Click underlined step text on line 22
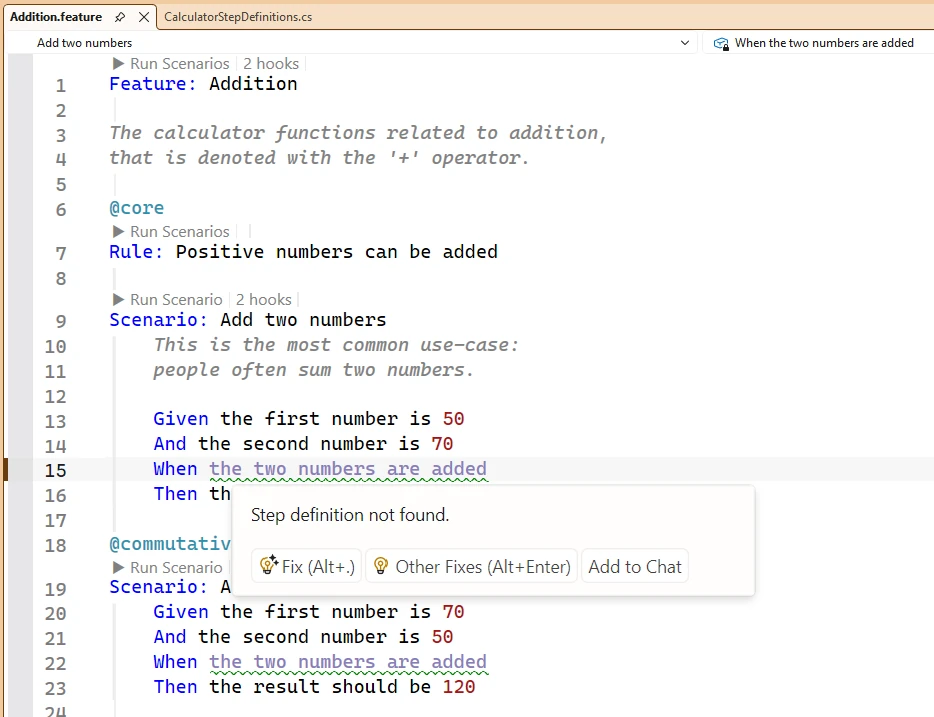This screenshot has width=934, height=717. 348,662
